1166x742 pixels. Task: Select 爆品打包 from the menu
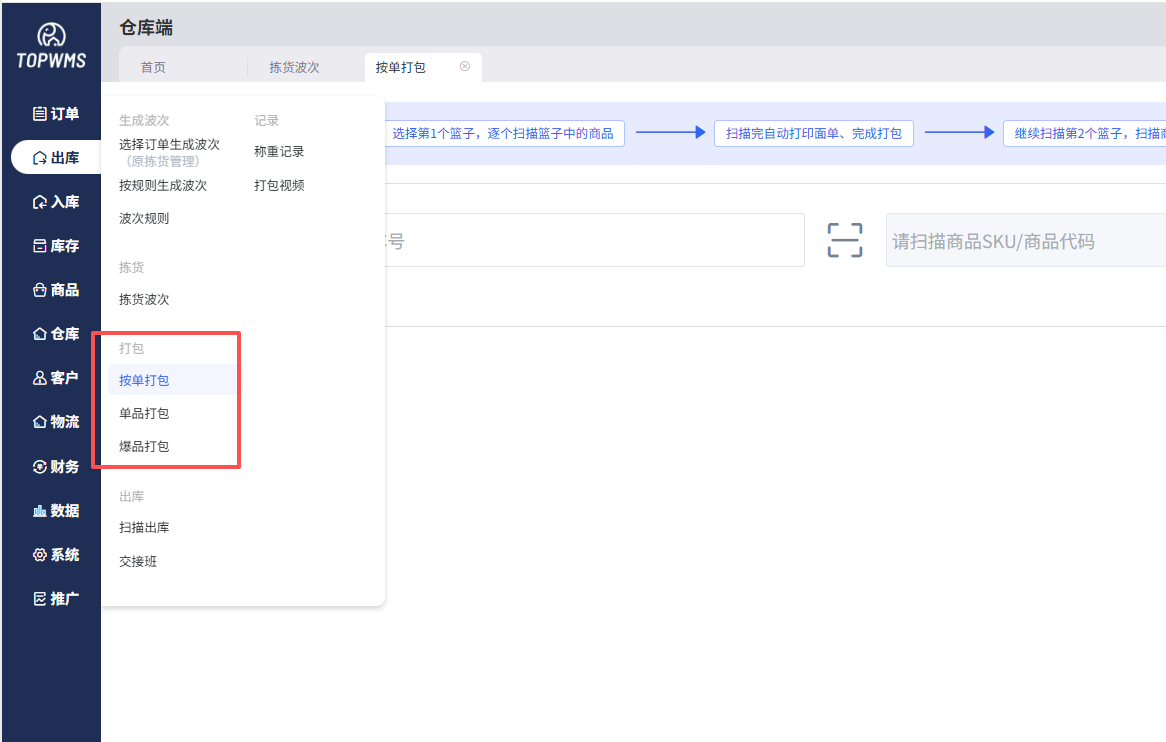pyautogui.click(x=145, y=446)
